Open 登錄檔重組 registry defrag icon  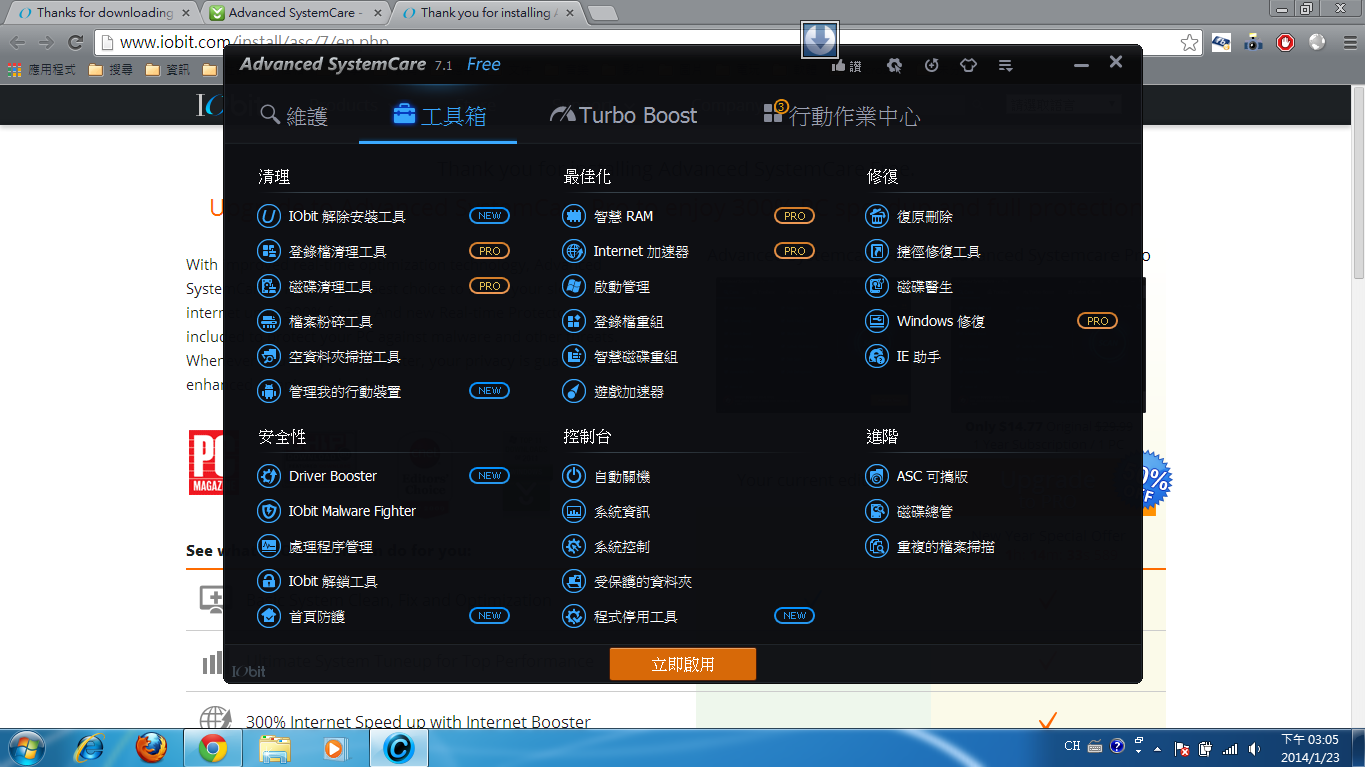coord(573,321)
